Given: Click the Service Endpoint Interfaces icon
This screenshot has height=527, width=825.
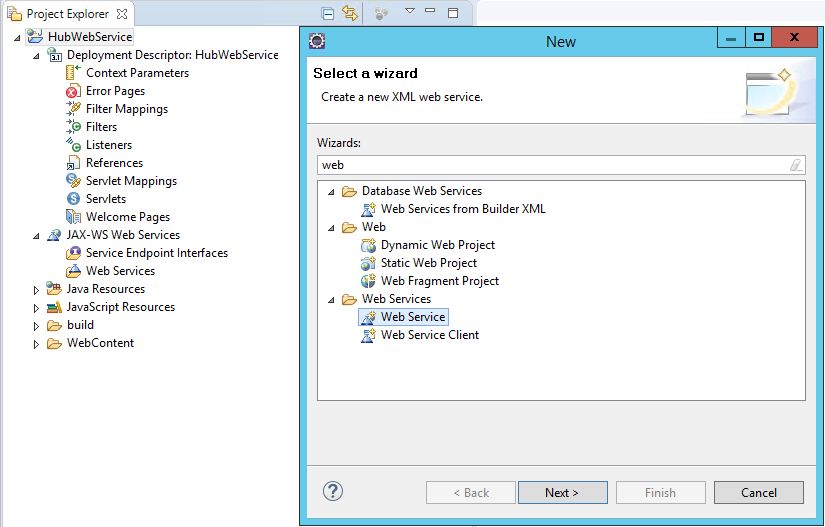Looking at the screenshot, I should (73, 253).
